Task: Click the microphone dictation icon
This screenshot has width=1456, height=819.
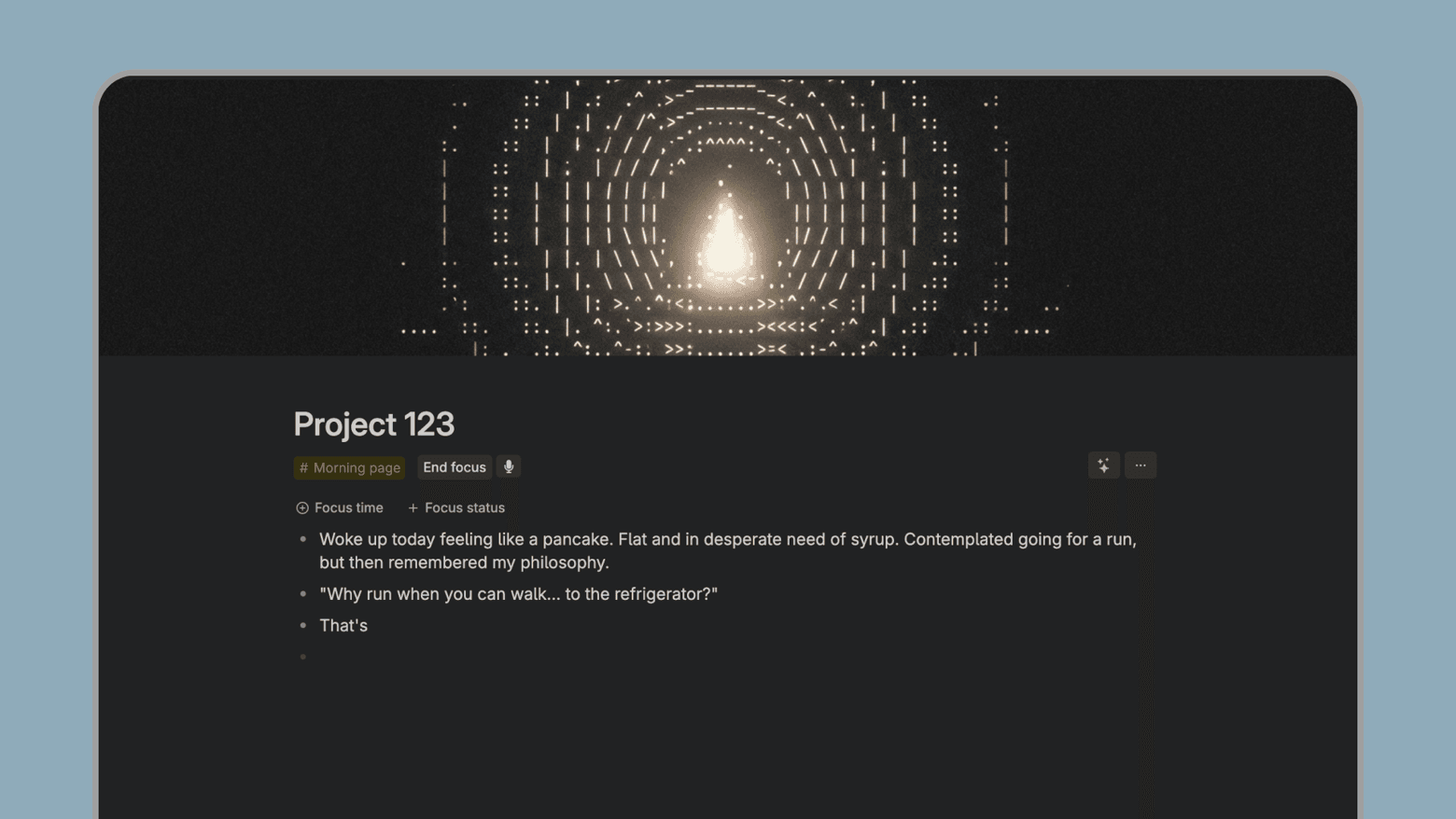Action: click(x=509, y=466)
